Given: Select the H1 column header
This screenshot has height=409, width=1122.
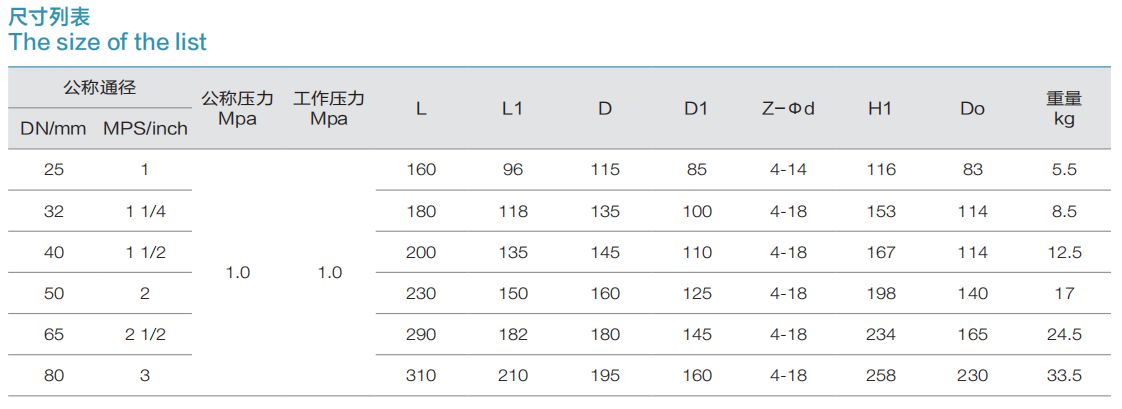Looking at the screenshot, I should tap(880, 109).
